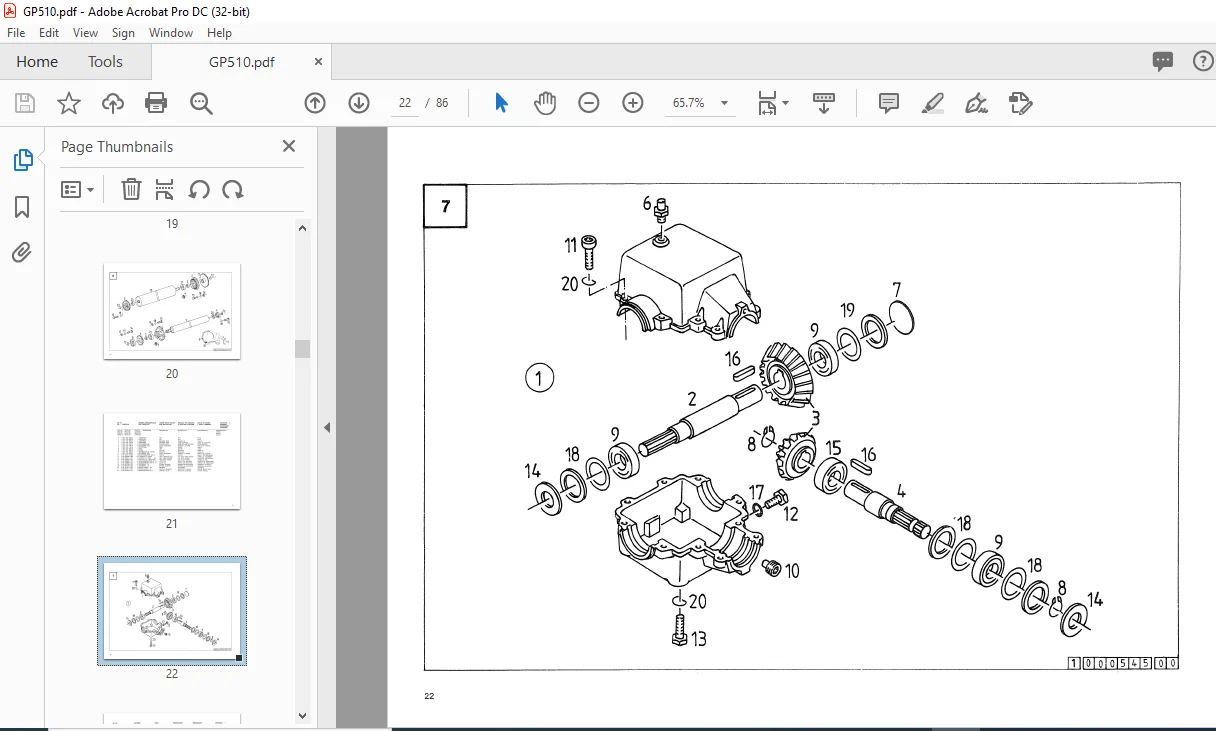Select the Highlight text pen tool
This screenshot has height=731, width=1216.
pos(933,103)
